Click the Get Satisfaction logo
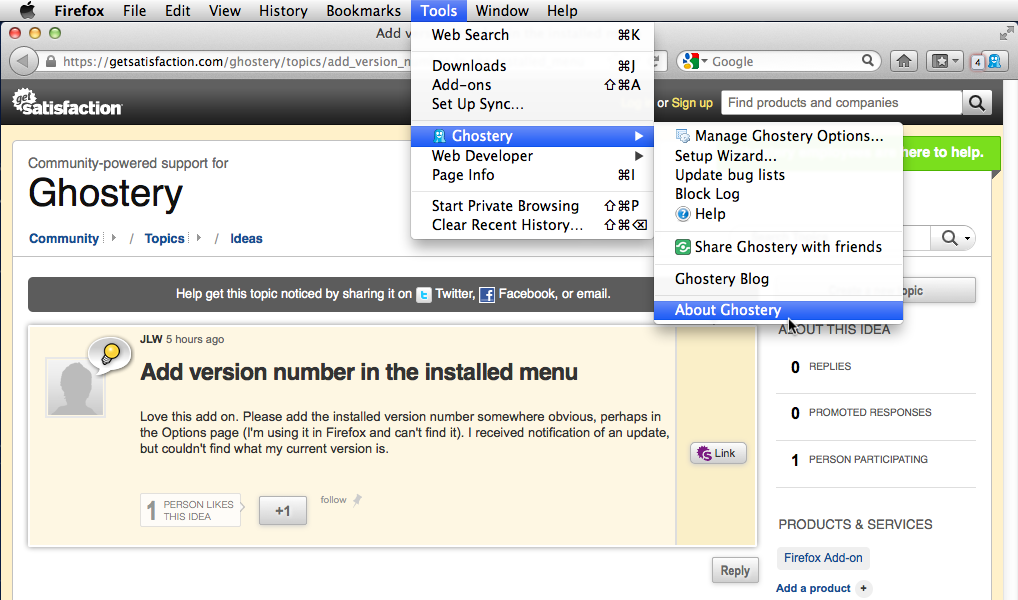1018x600 pixels. pyautogui.click(x=66, y=103)
